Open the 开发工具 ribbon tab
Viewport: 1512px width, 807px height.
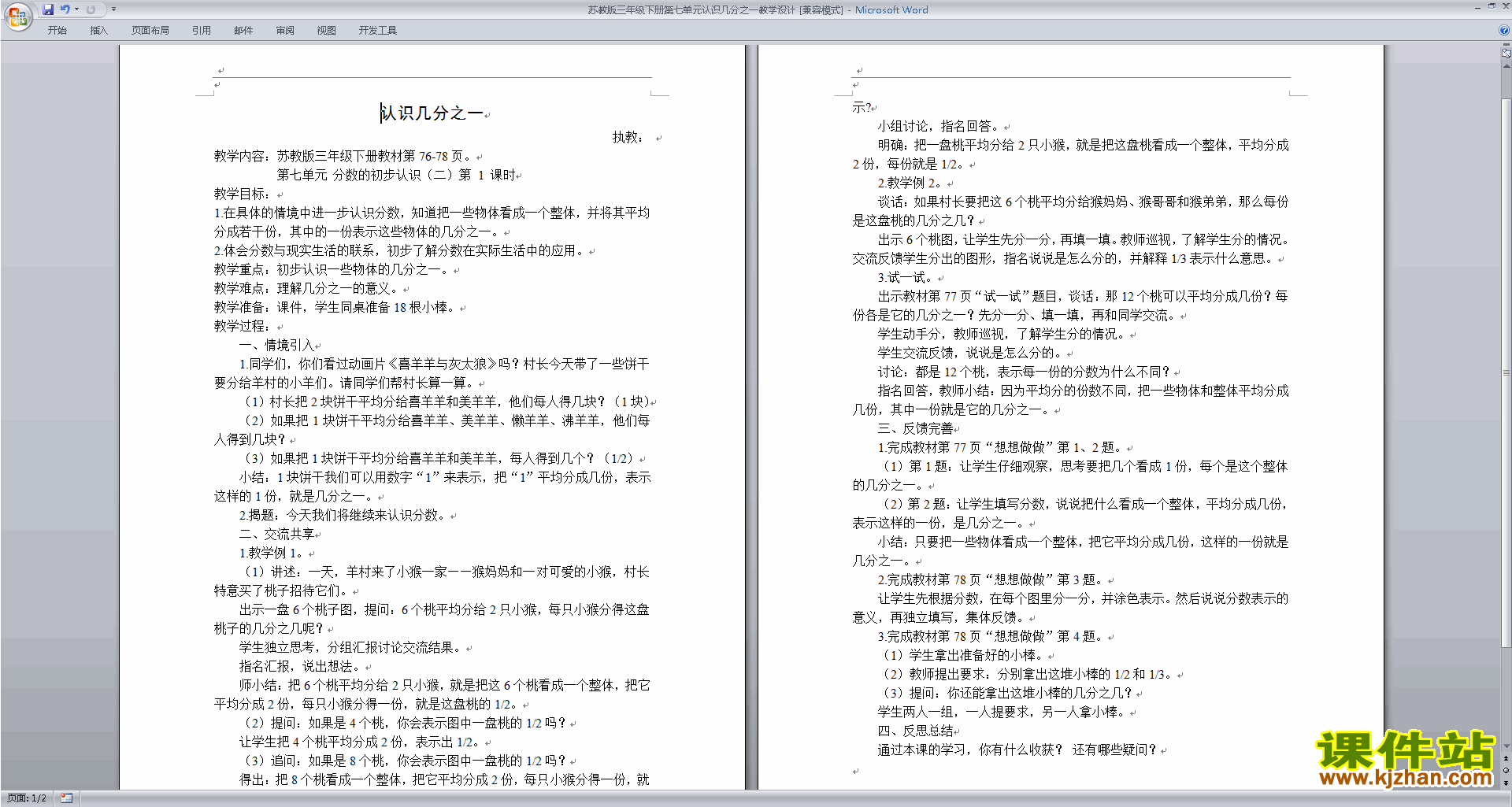pos(378,31)
